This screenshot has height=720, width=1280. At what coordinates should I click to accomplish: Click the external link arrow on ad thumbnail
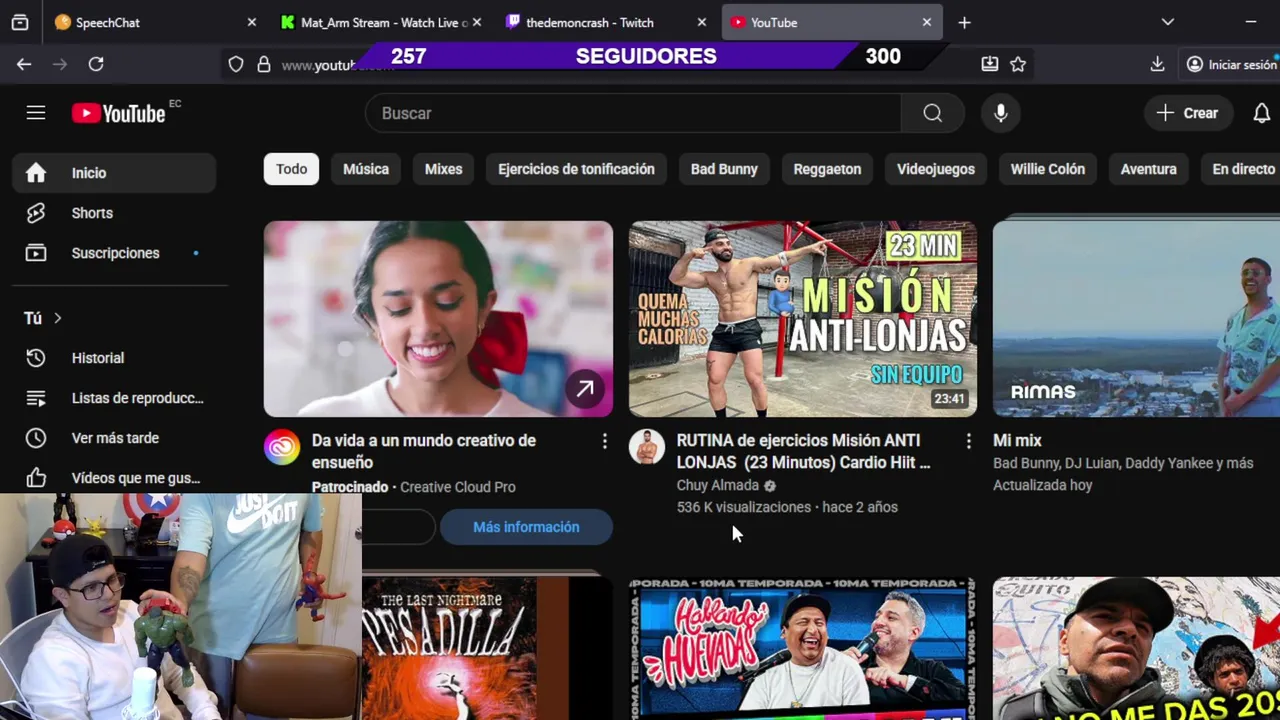tap(585, 389)
